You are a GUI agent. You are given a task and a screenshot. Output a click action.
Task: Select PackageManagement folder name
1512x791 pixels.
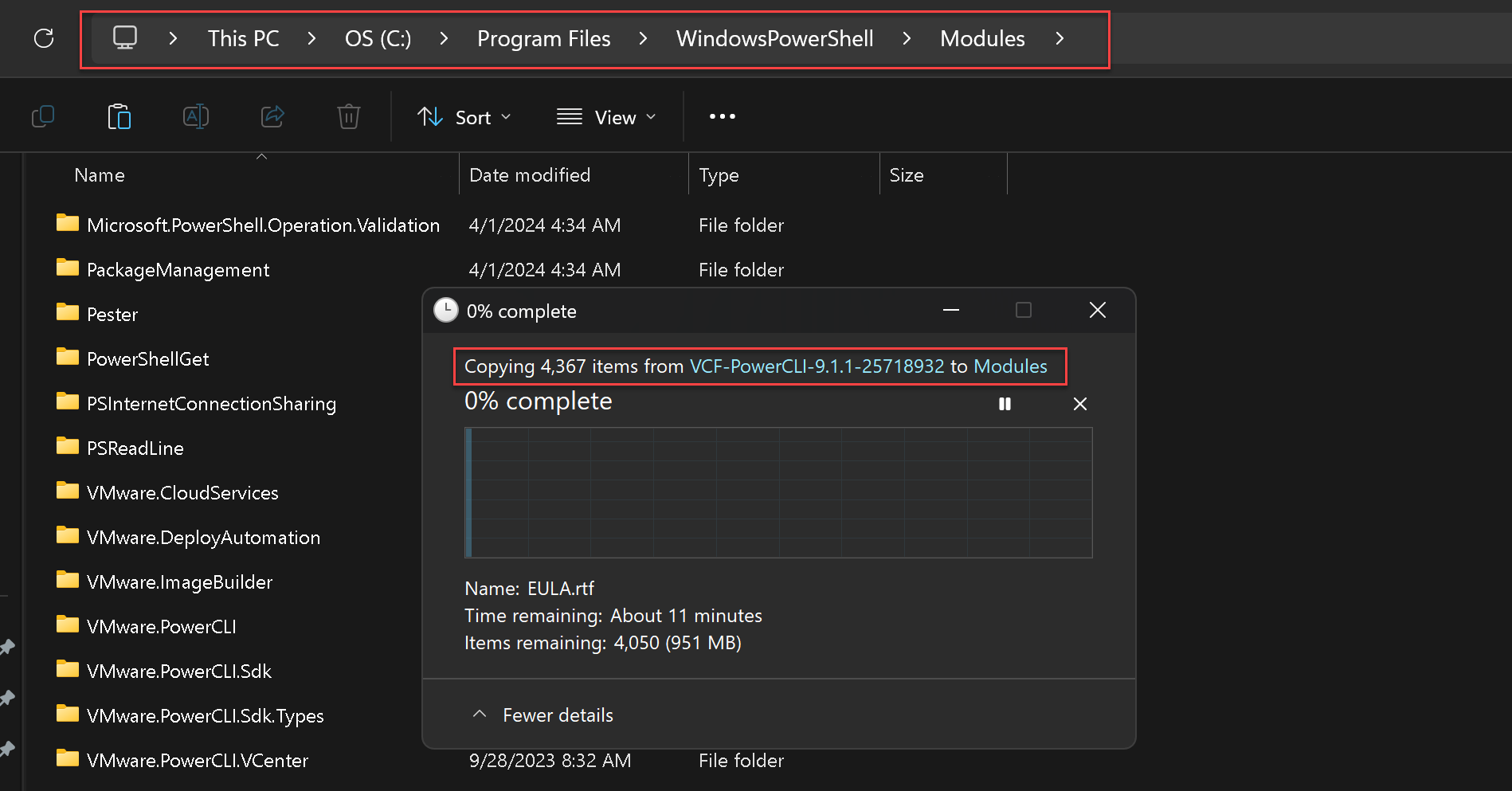178,270
